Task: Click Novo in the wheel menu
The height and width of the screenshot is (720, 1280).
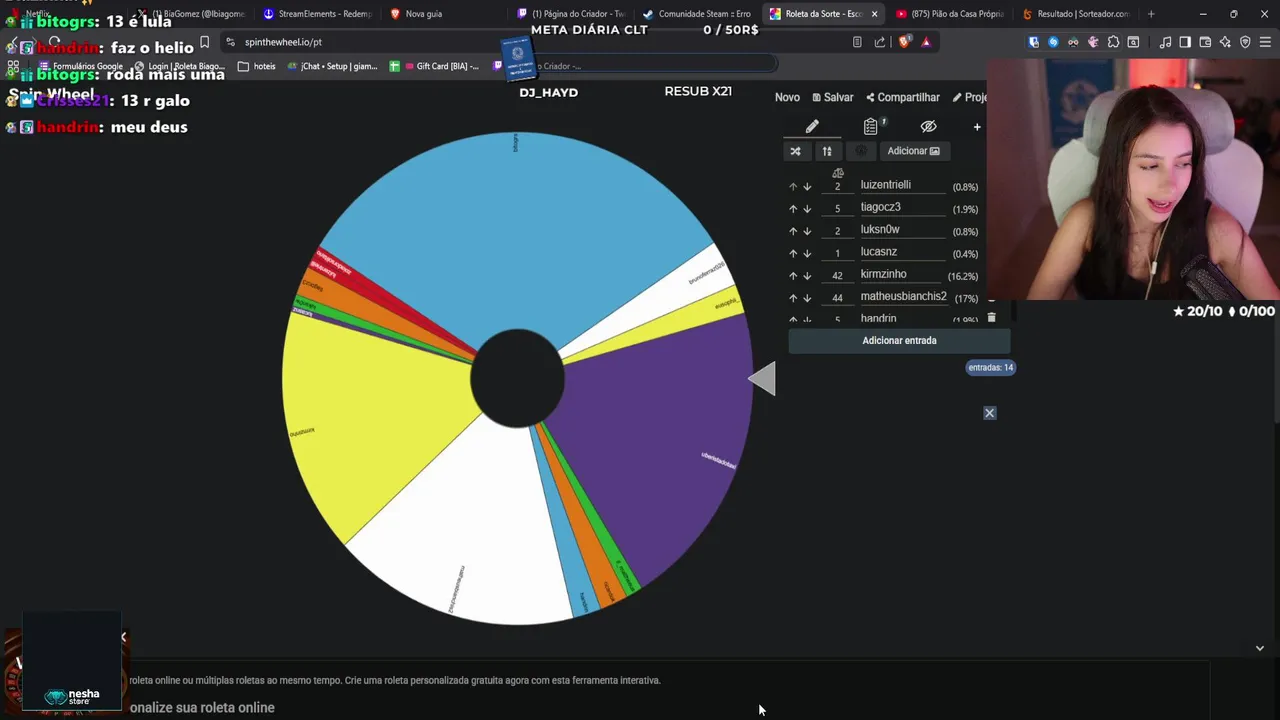Action: coord(787,97)
